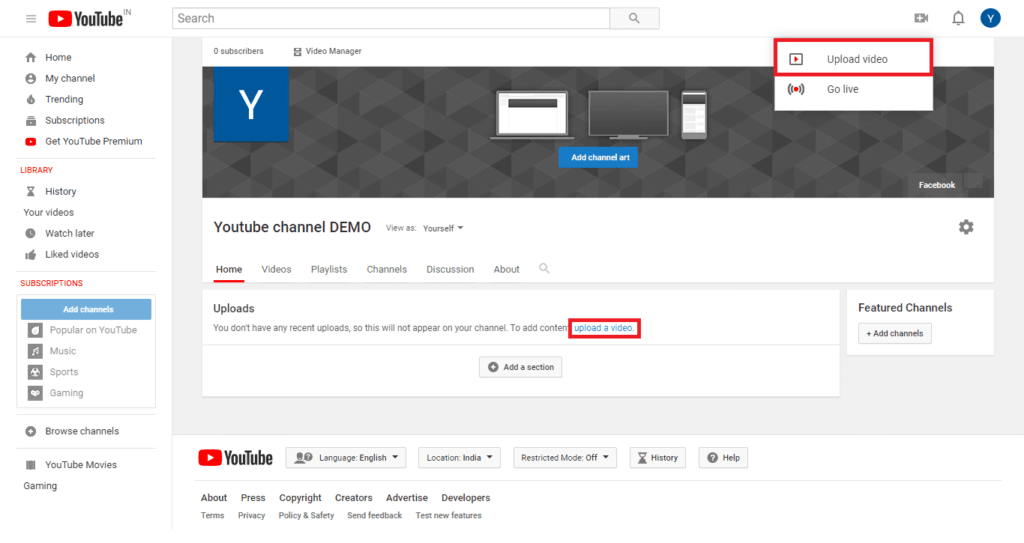The width and height of the screenshot is (1024, 543).
Task: Click the Music channel icon
Action: (35, 351)
